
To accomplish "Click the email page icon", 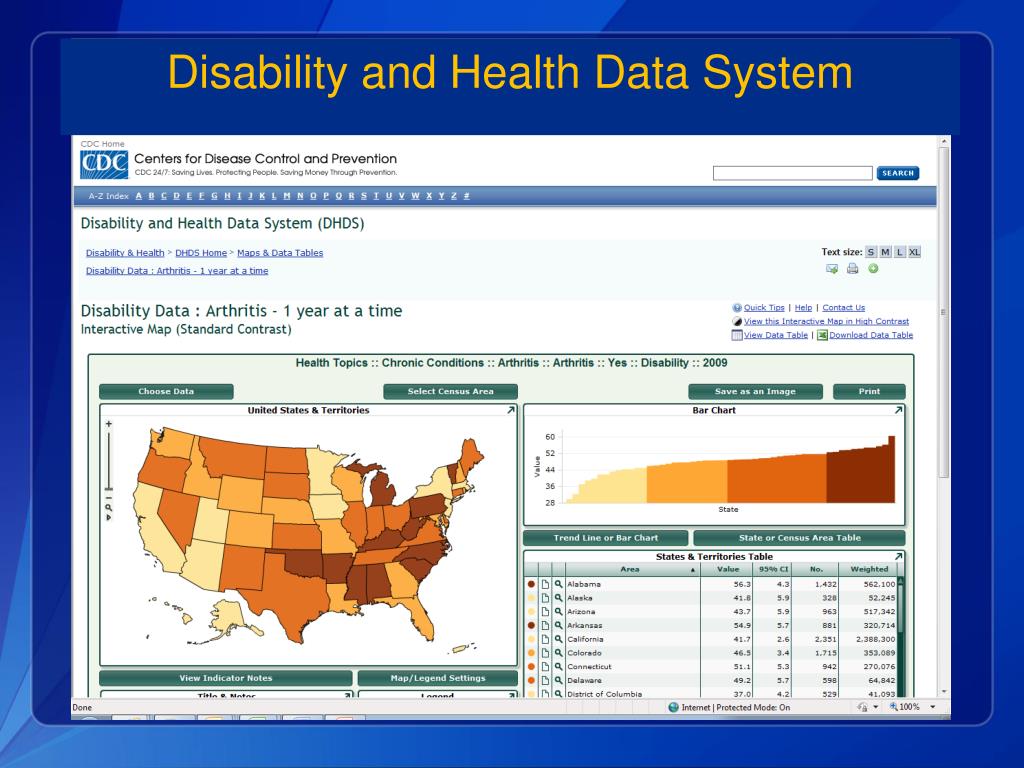I will [x=832, y=268].
